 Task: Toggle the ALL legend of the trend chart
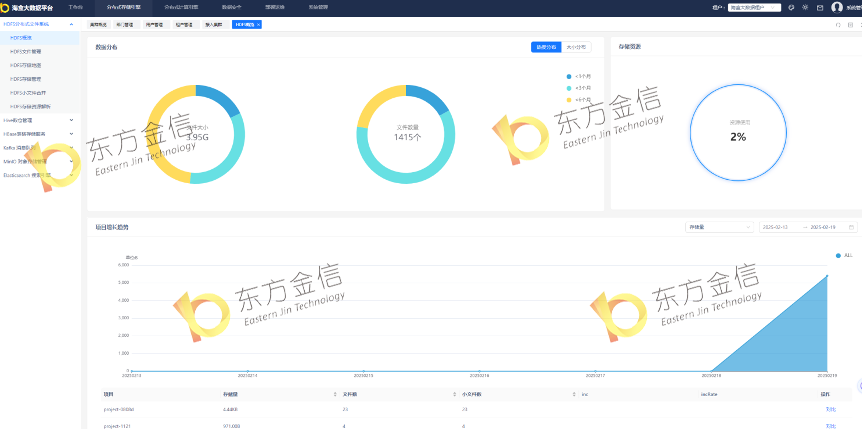coord(844,255)
